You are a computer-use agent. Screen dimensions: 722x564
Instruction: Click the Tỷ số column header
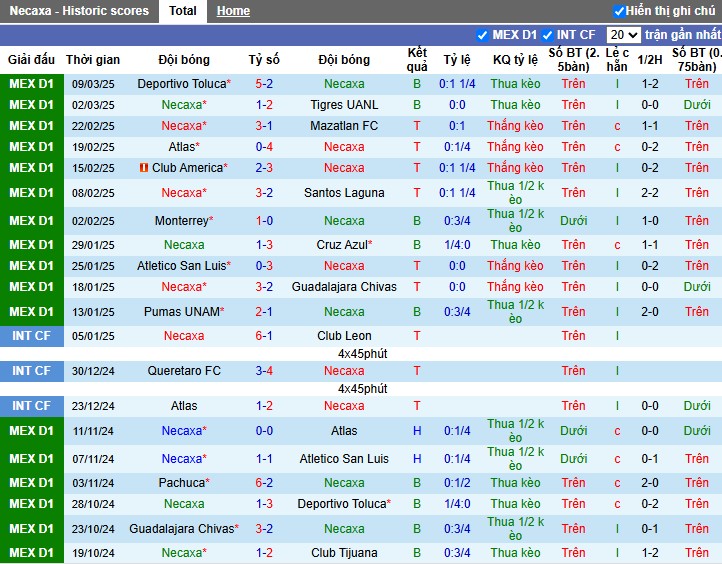click(264, 60)
